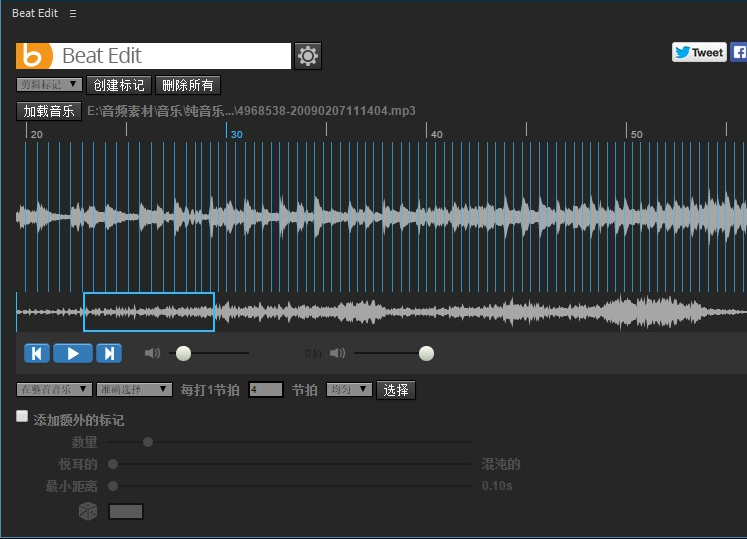Click the 选择 button
Screen dimensions: 747x539
[x=396, y=390]
